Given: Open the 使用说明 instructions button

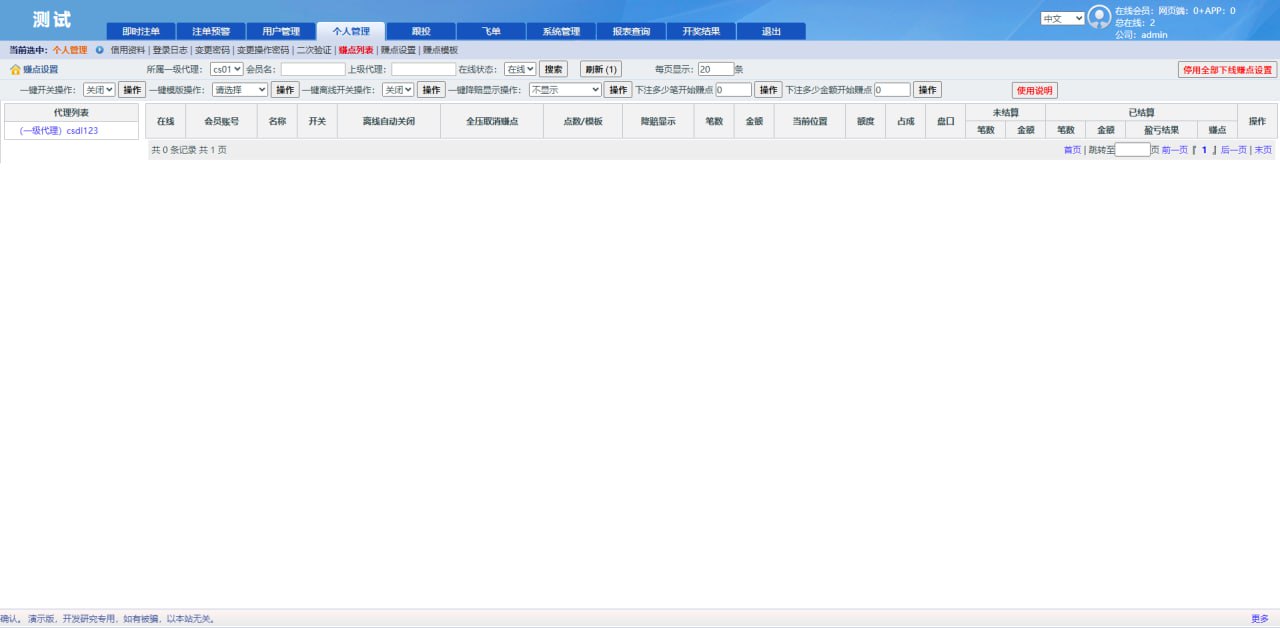Looking at the screenshot, I should click(x=1034, y=90).
